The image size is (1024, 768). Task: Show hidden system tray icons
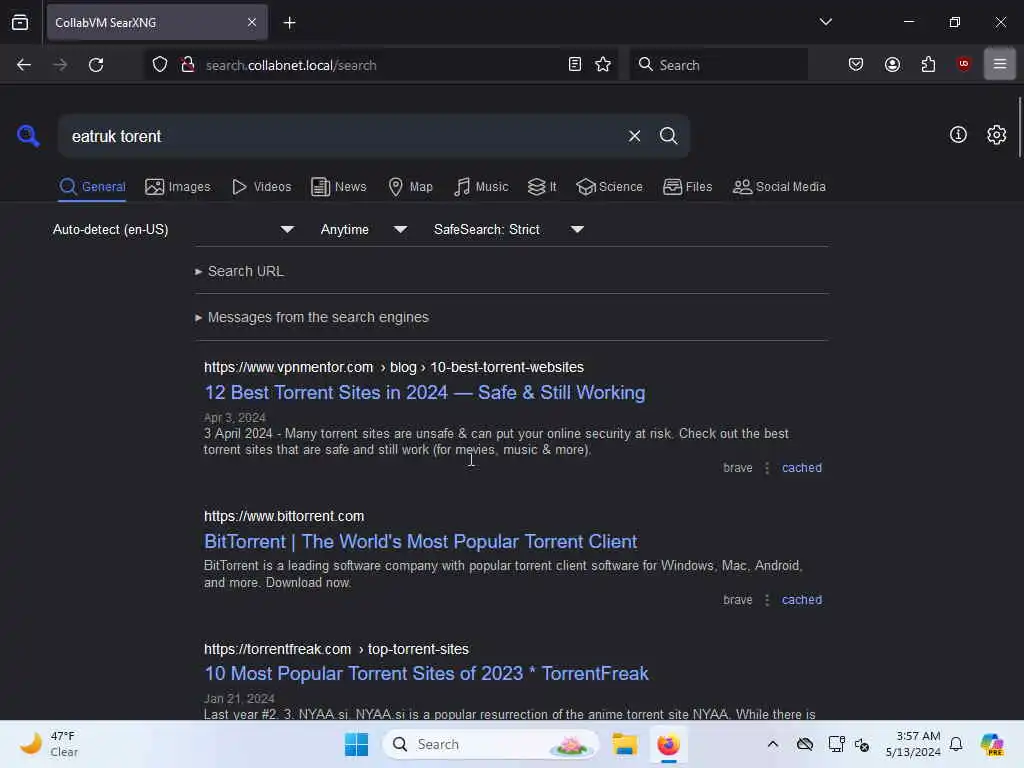tap(773, 744)
